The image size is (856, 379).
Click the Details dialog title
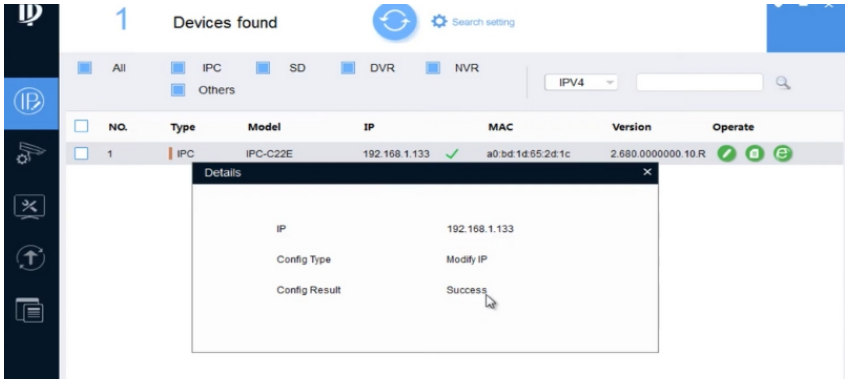point(222,173)
